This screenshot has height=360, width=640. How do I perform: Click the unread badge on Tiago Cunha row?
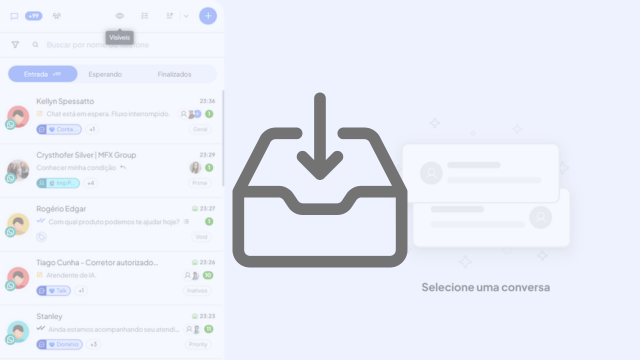(x=208, y=275)
